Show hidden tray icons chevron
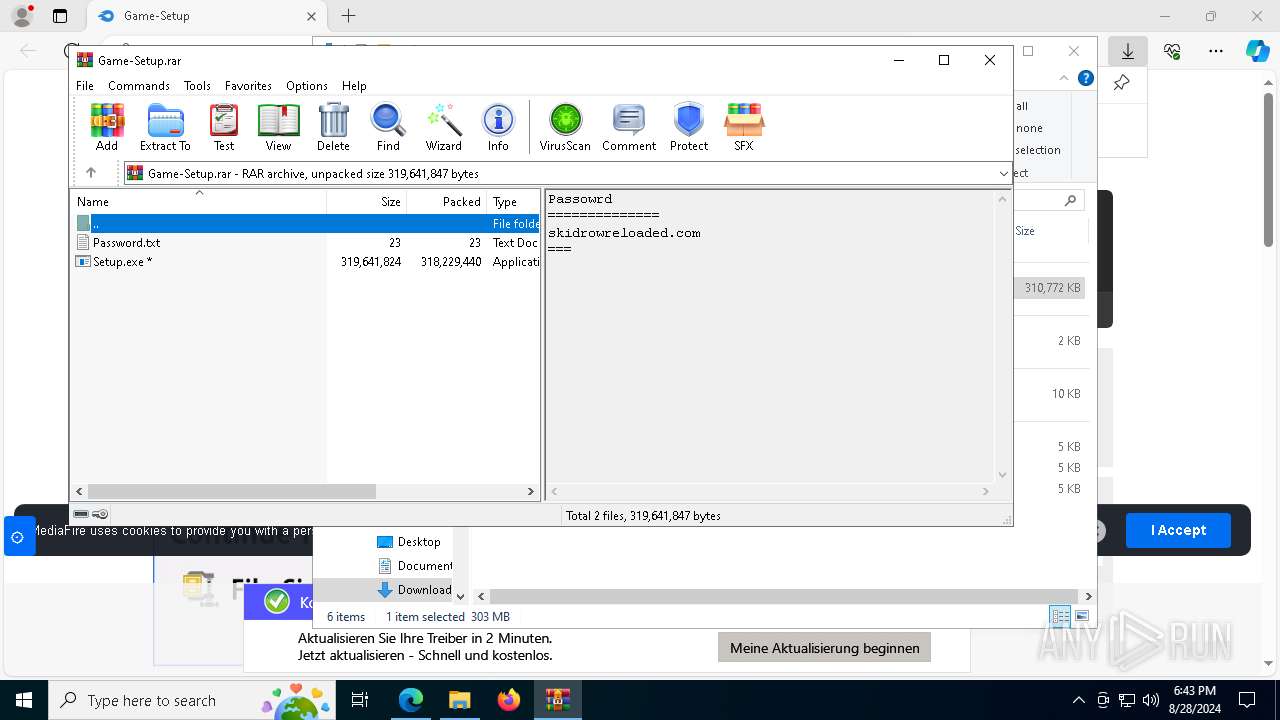This screenshot has width=1280, height=720. [x=1078, y=700]
